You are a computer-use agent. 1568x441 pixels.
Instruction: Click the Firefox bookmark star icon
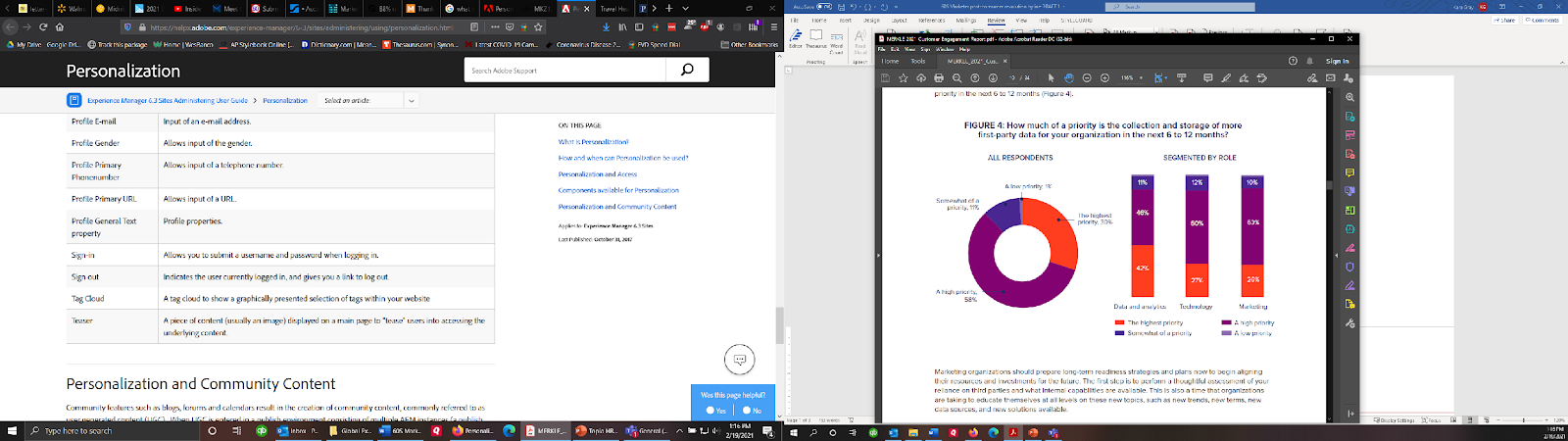538,26
